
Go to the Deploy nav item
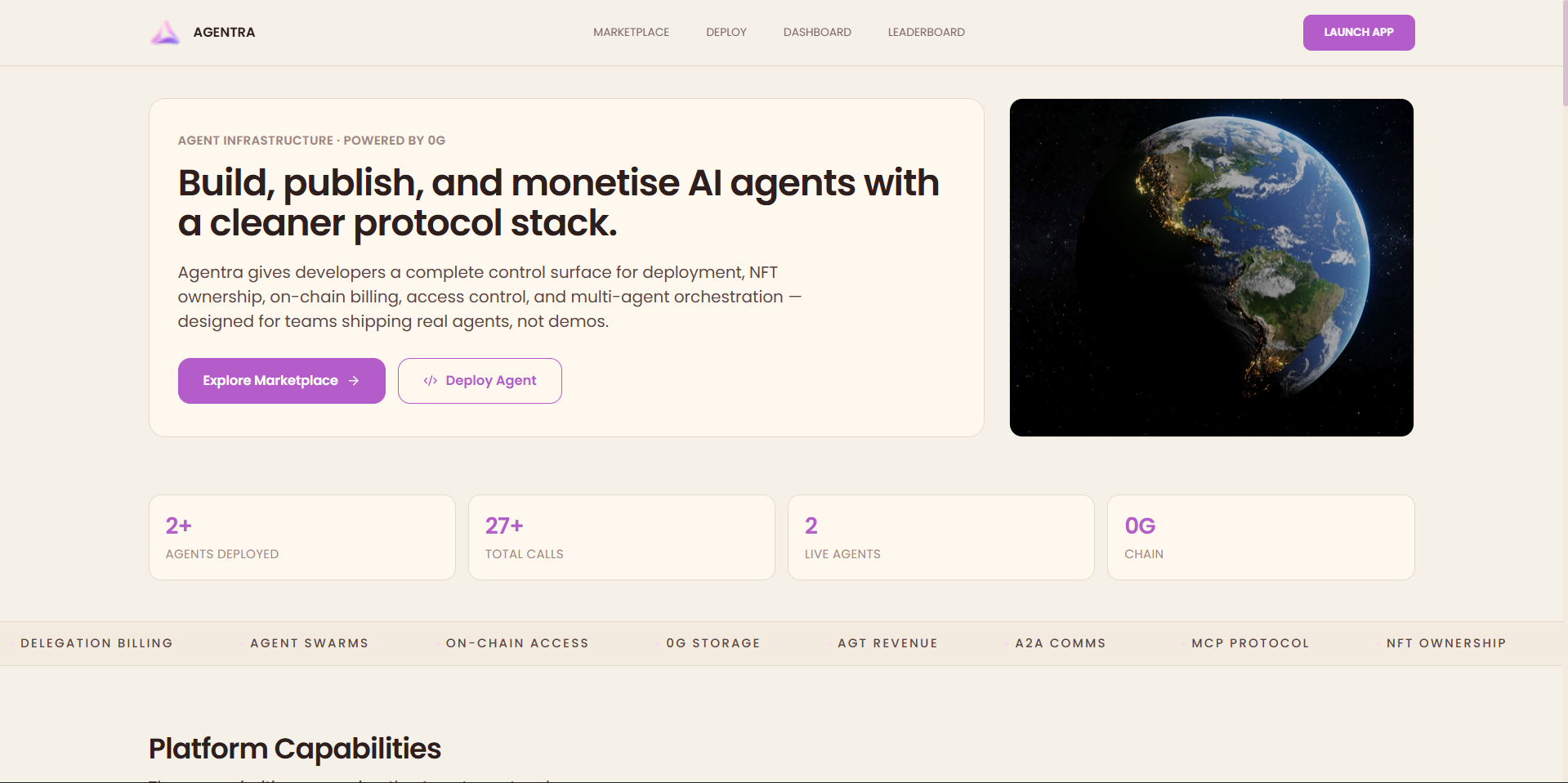[x=726, y=33]
